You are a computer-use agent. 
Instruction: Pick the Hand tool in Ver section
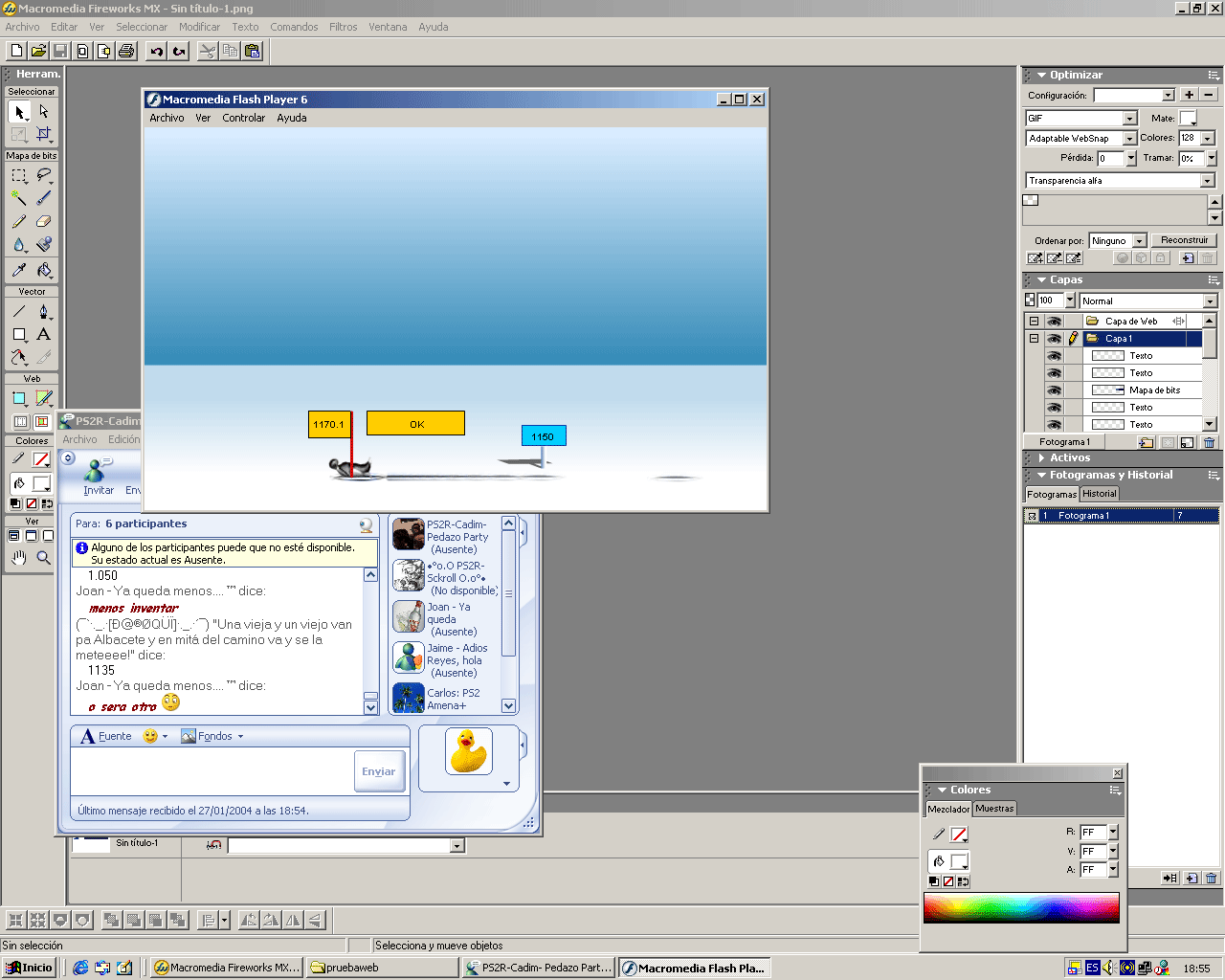tap(19, 557)
